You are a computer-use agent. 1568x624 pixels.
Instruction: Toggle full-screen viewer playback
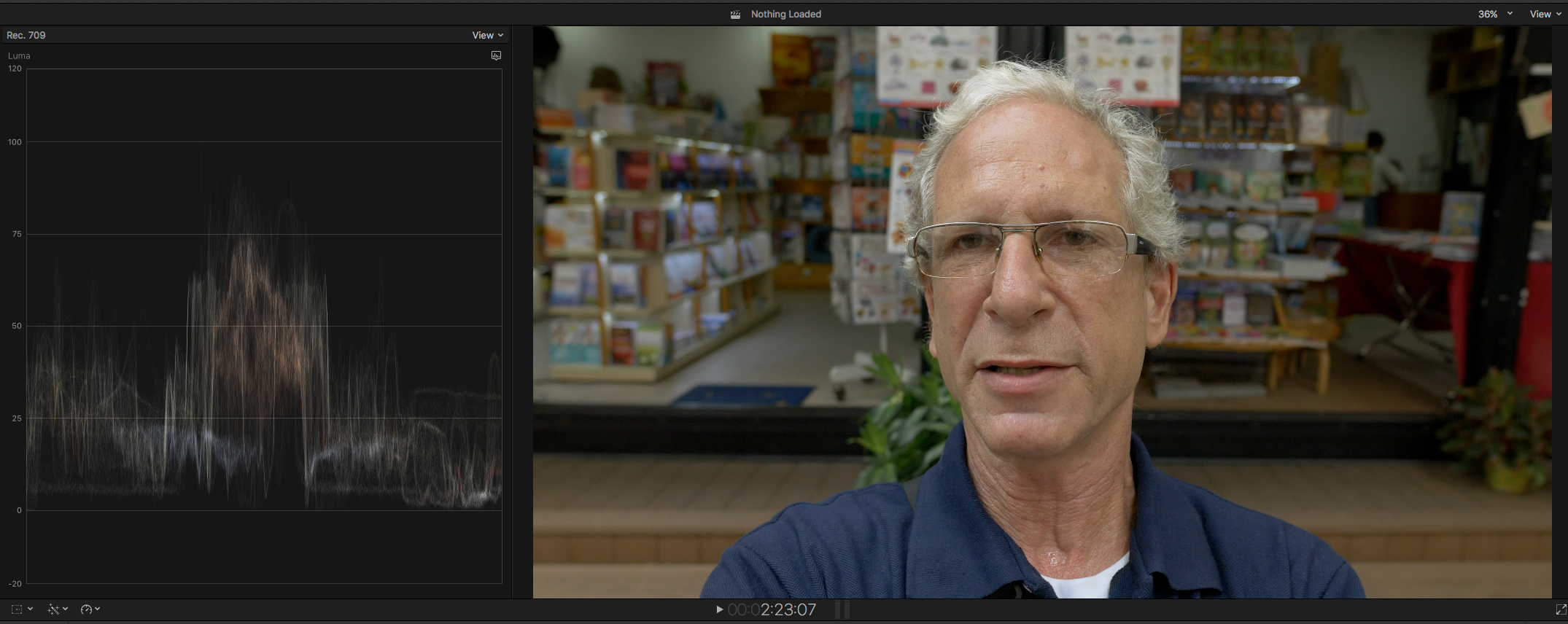click(1561, 609)
